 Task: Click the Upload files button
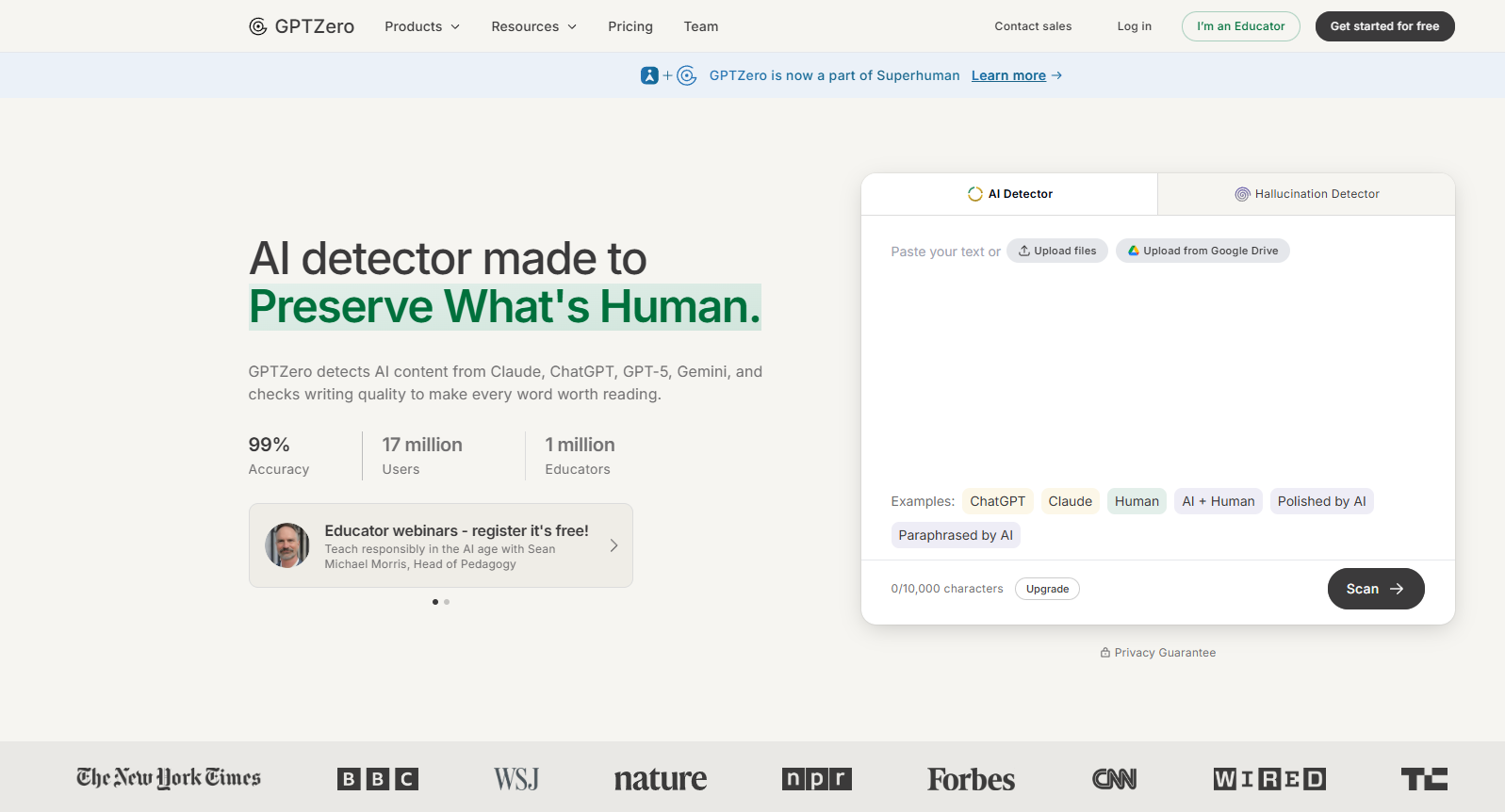[x=1057, y=251]
